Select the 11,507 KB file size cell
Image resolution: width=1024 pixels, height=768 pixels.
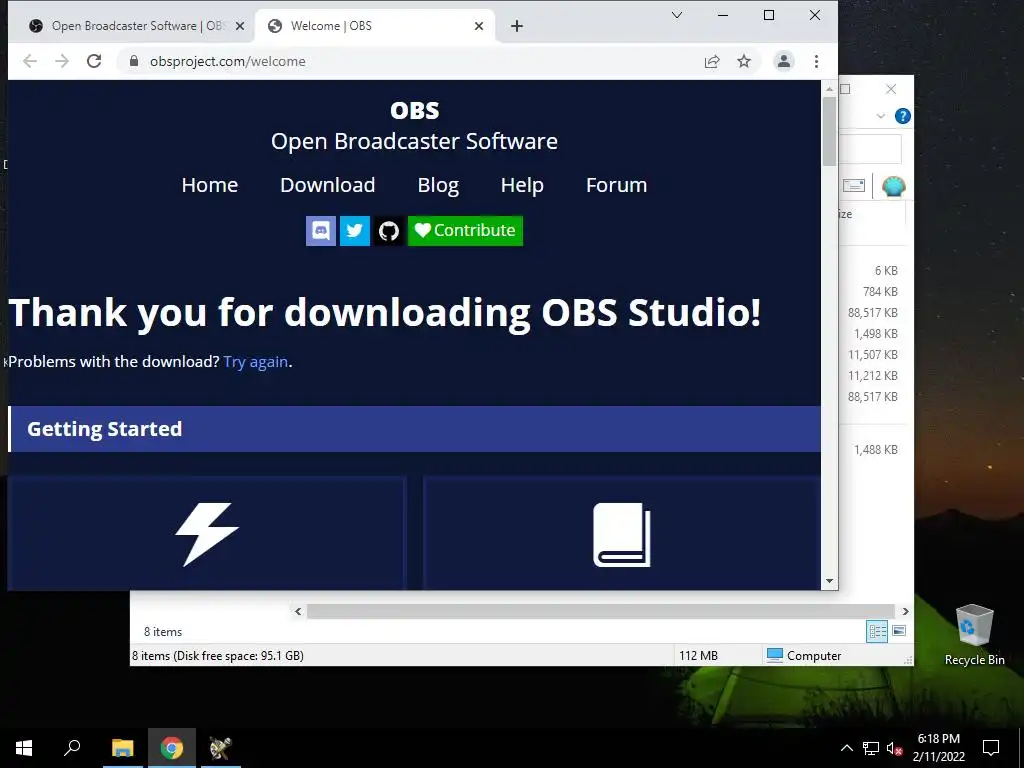pos(872,355)
